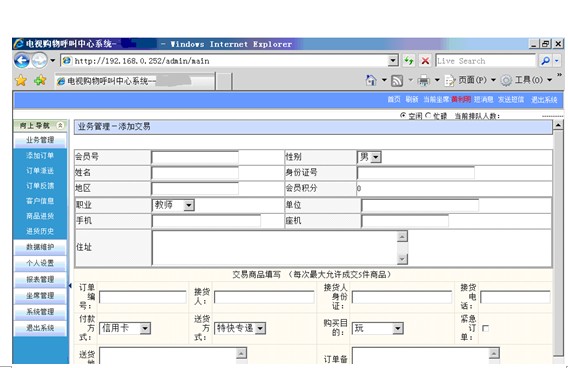Click 进货历史 in the sidebar

tap(40, 231)
